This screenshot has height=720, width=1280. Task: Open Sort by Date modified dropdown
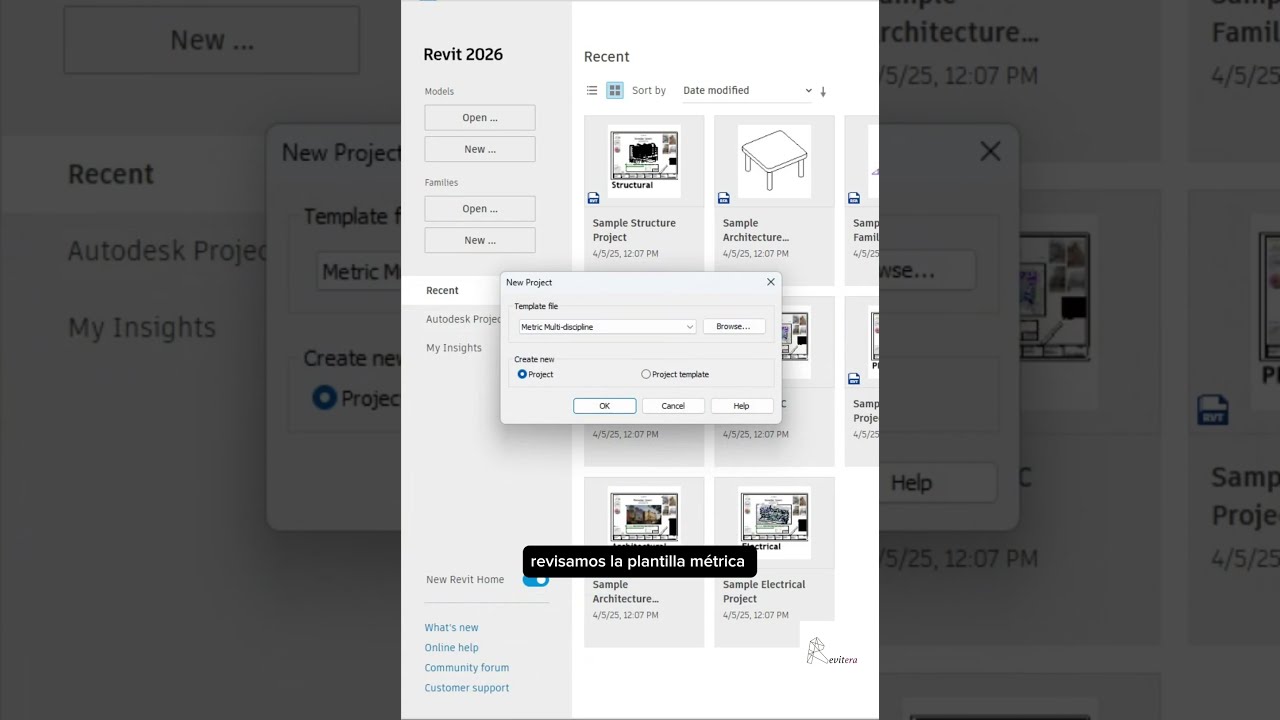coord(747,90)
